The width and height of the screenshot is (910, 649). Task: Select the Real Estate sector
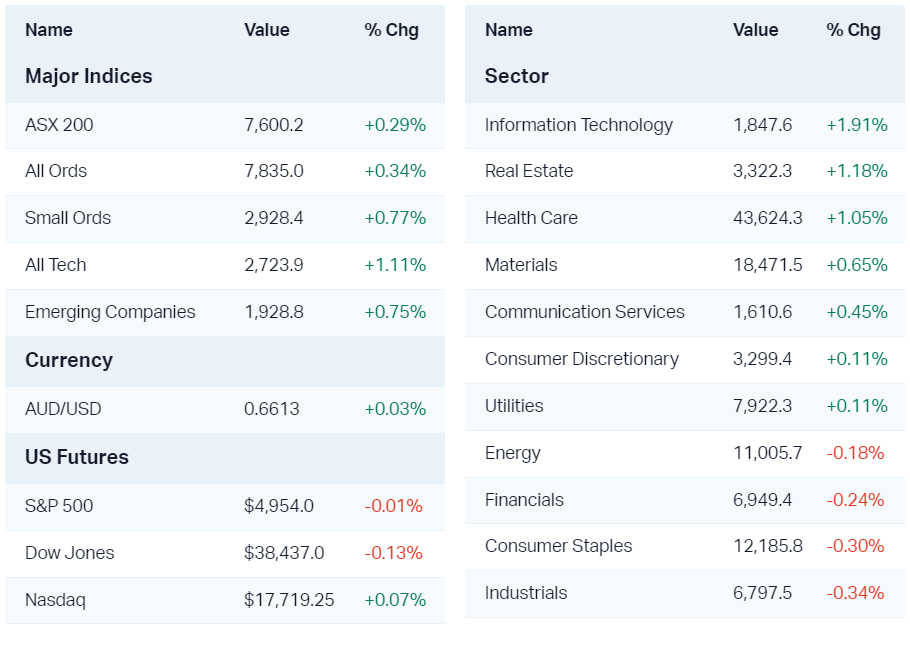[x=529, y=171]
